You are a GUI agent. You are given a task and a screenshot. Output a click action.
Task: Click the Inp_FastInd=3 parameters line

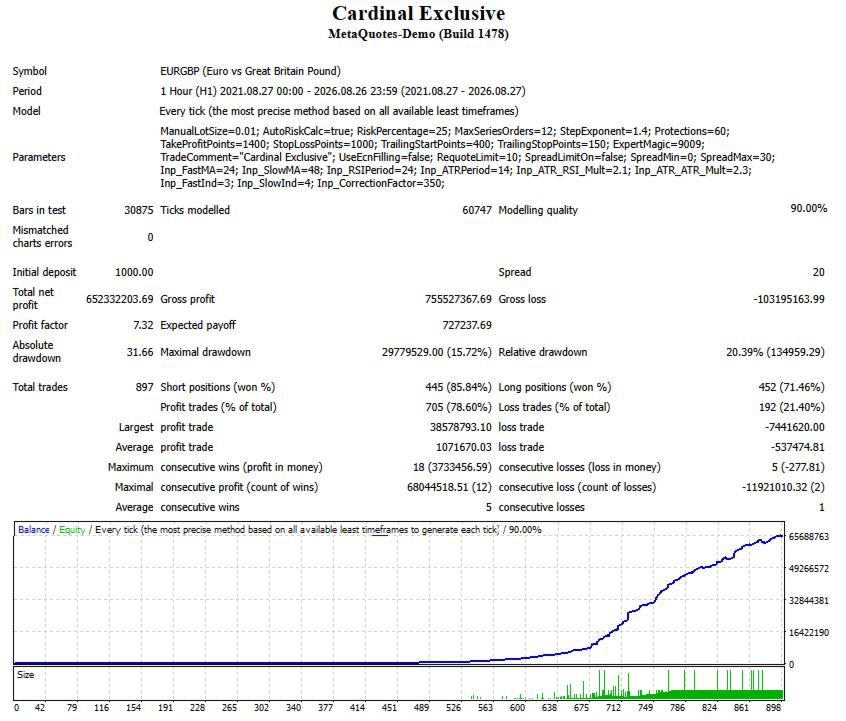click(302, 183)
